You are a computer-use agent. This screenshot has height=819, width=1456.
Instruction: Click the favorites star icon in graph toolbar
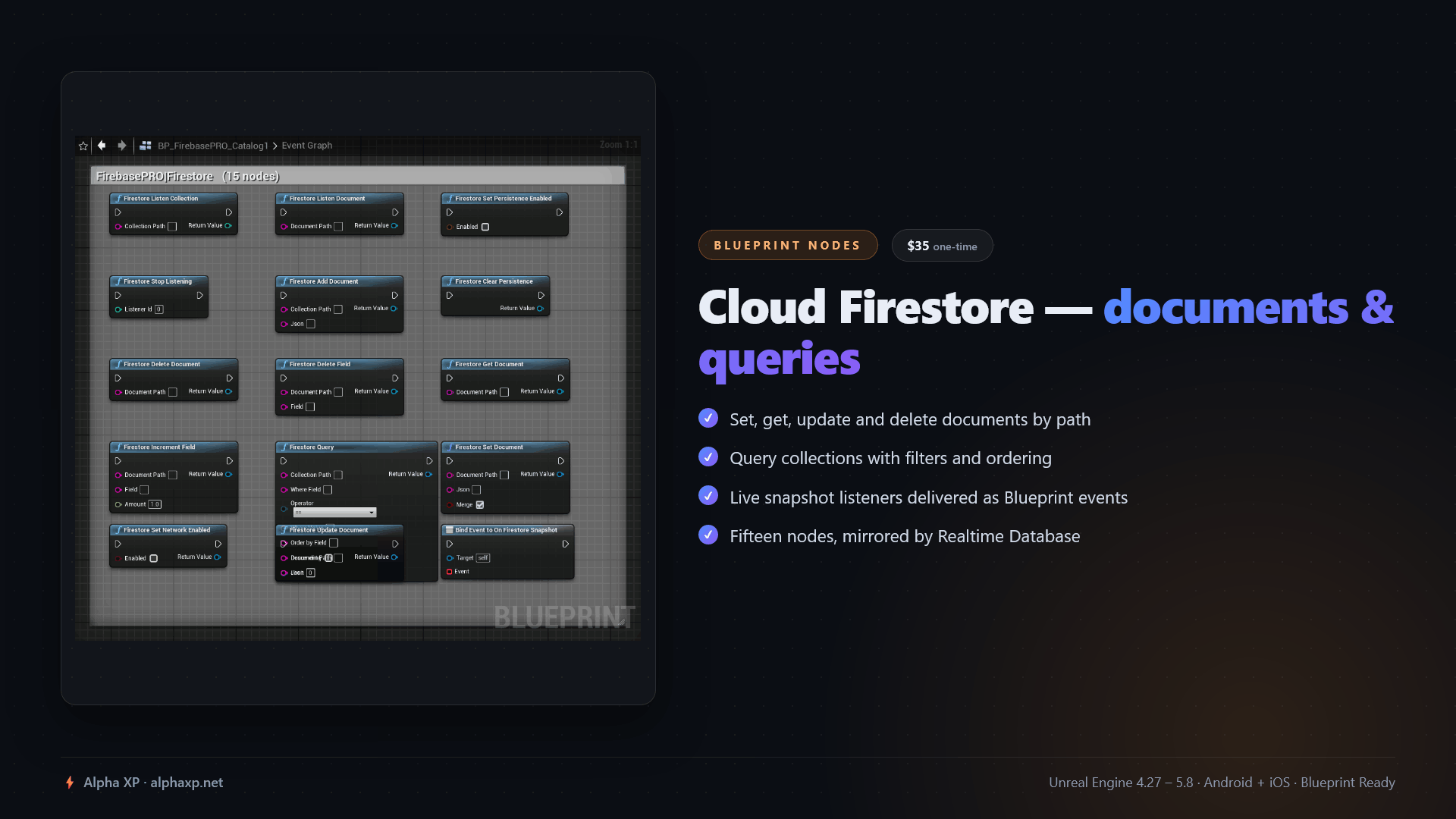83,146
